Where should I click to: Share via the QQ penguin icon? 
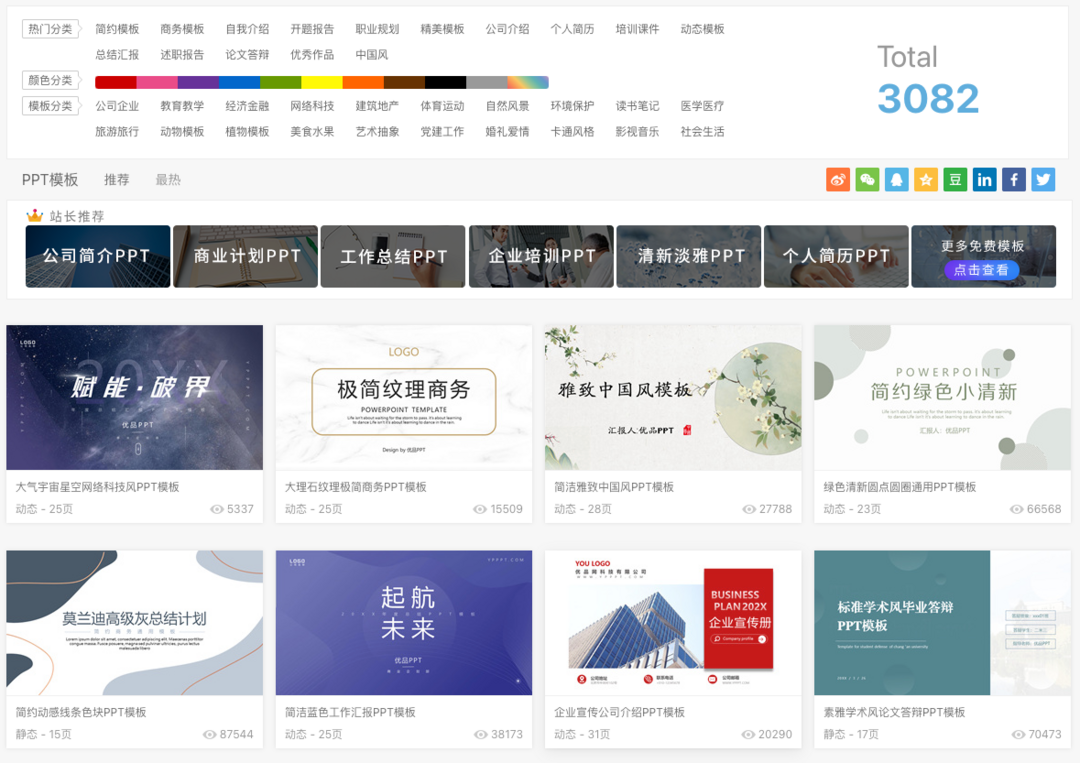[x=897, y=179]
